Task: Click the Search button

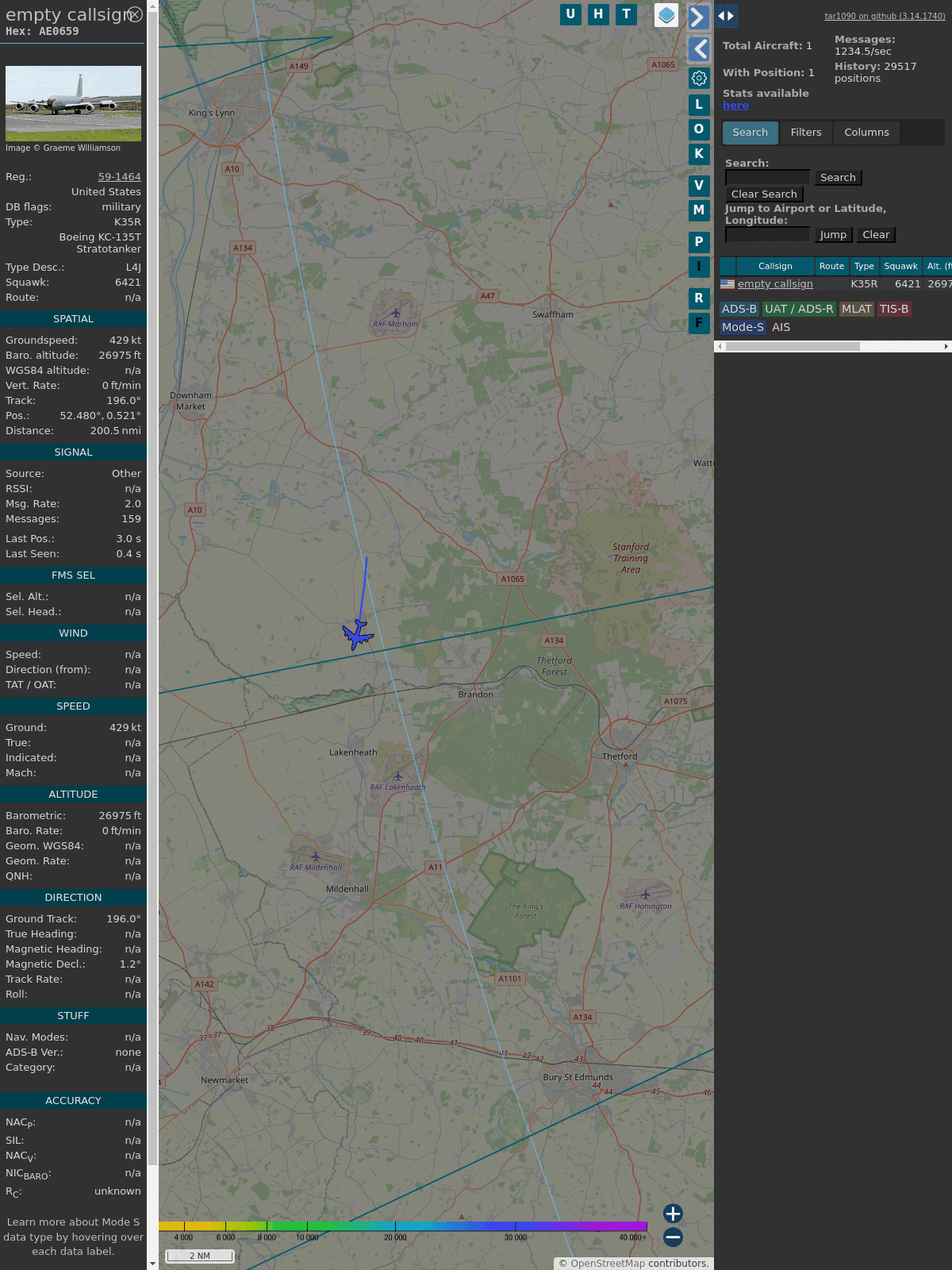Action: (x=838, y=178)
